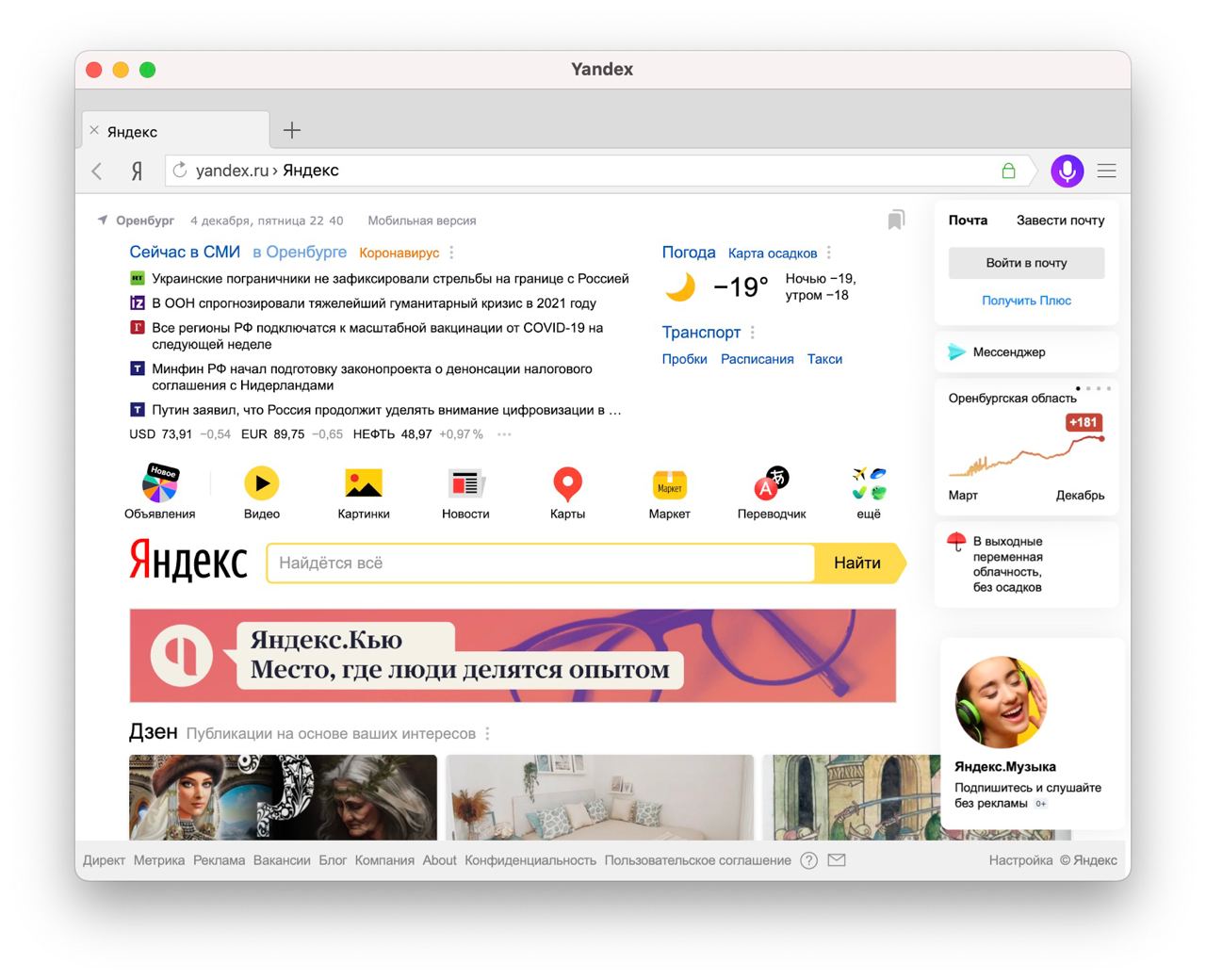Click the Найти search button
Screen dimensions: 1206x980
coord(858,563)
